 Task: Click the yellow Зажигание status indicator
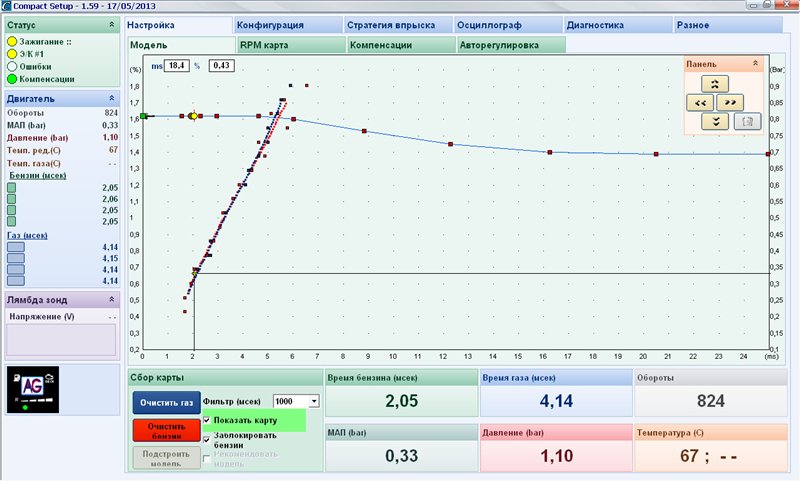[x=12, y=42]
